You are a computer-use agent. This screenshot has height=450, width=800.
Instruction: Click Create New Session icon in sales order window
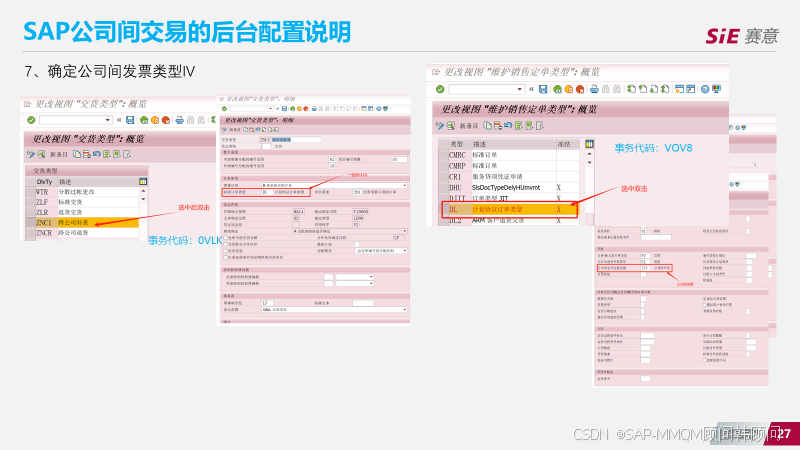point(679,89)
